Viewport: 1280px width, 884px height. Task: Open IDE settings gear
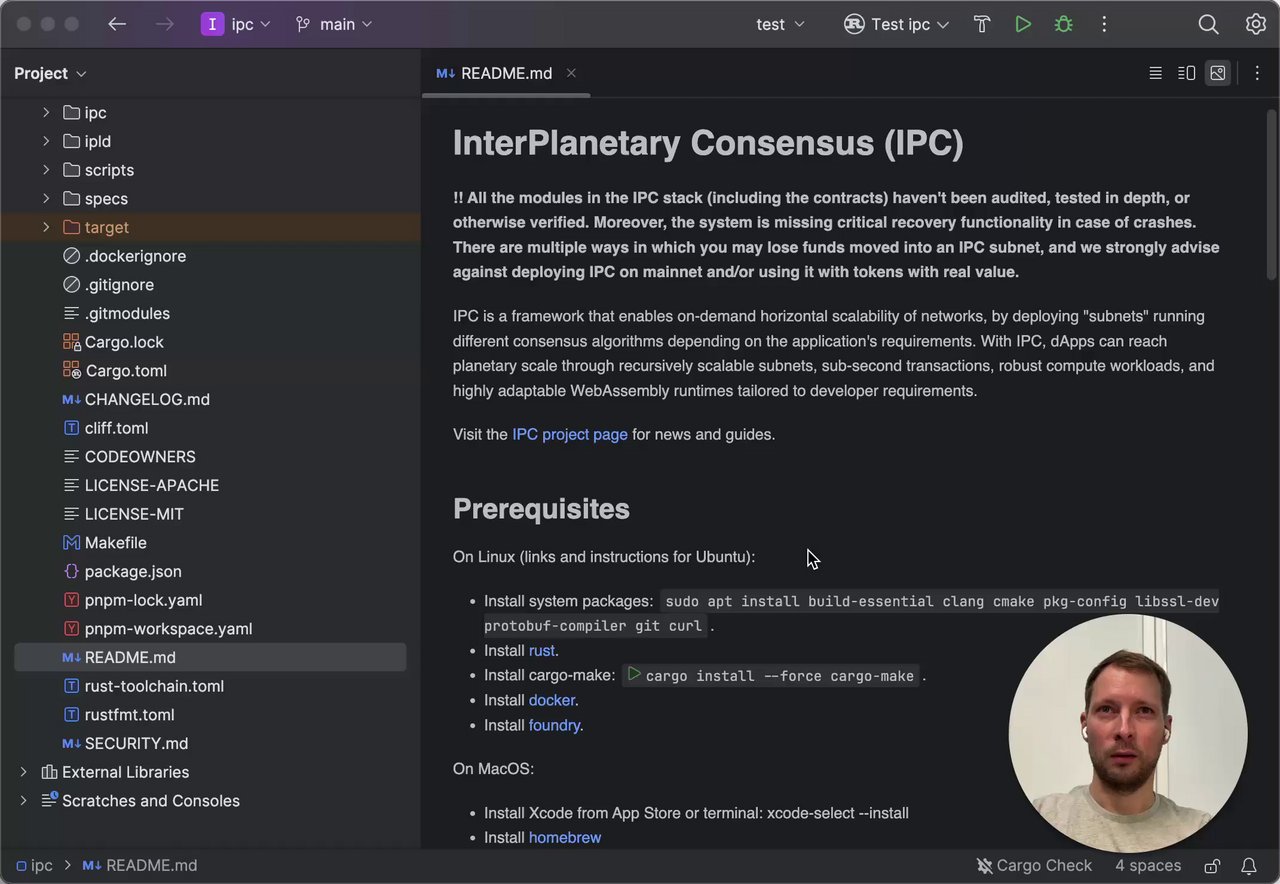1256,24
